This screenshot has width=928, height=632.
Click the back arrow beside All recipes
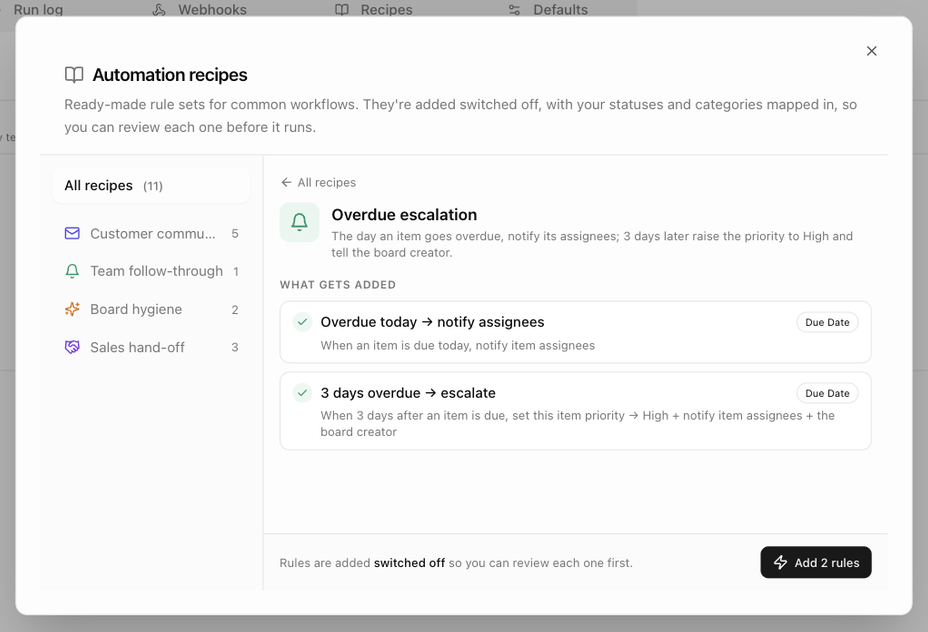click(286, 182)
